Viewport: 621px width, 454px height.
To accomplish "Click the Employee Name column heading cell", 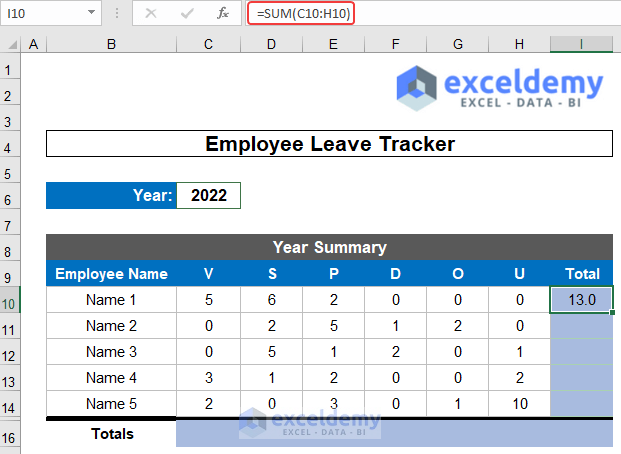I will click(111, 274).
